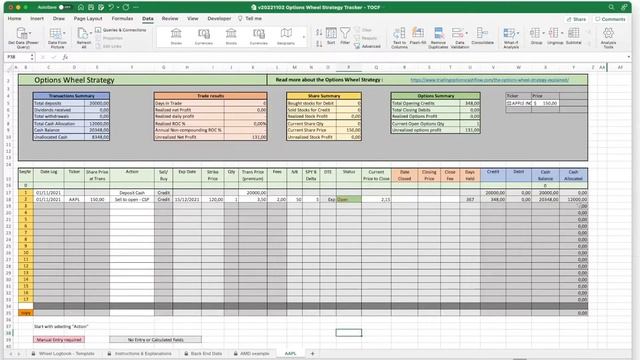Click the fx insert function icon
This screenshot has width=640, height=360.
click(x=65, y=57)
